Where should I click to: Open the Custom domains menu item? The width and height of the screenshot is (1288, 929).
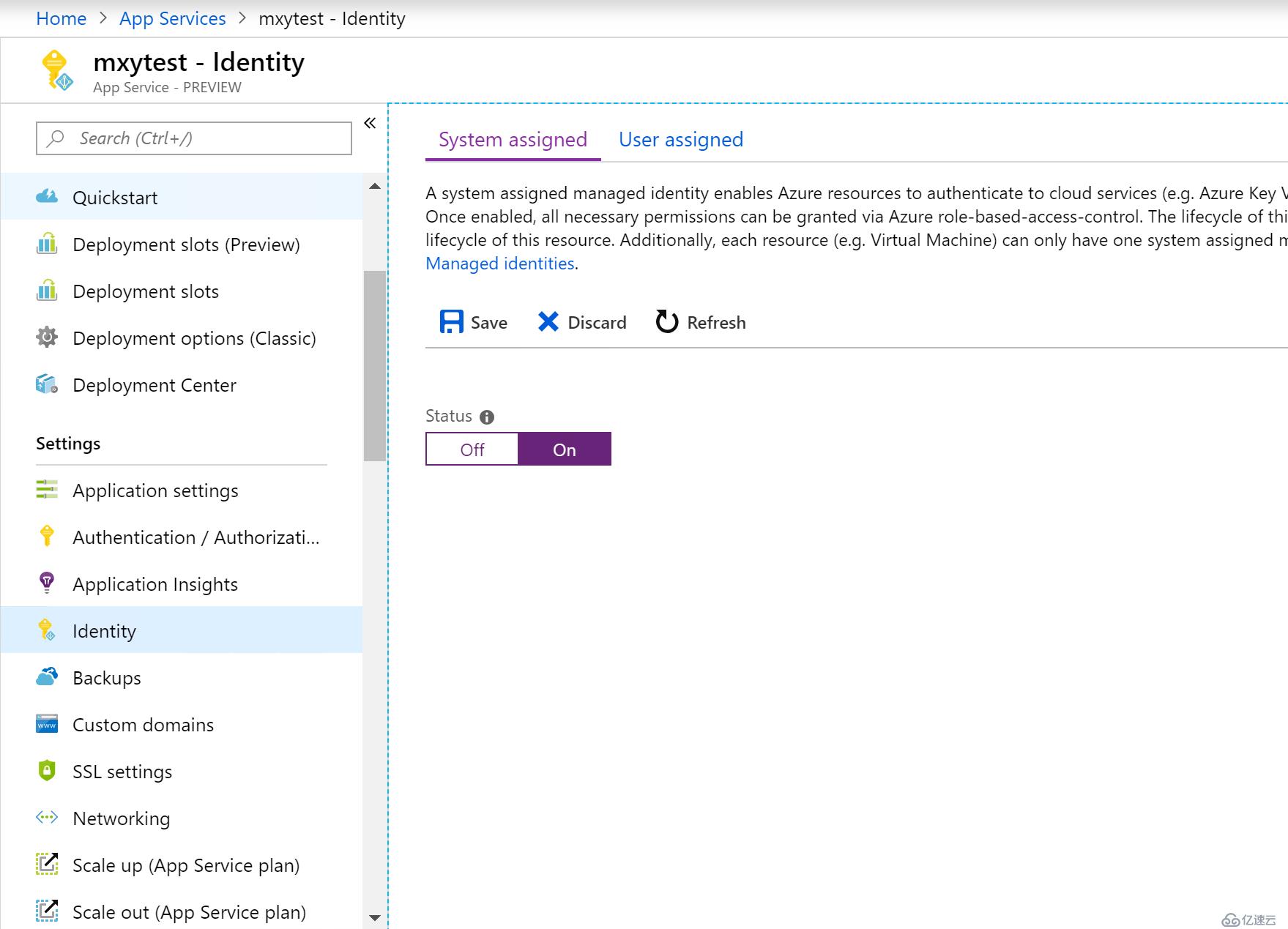tap(182, 724)
